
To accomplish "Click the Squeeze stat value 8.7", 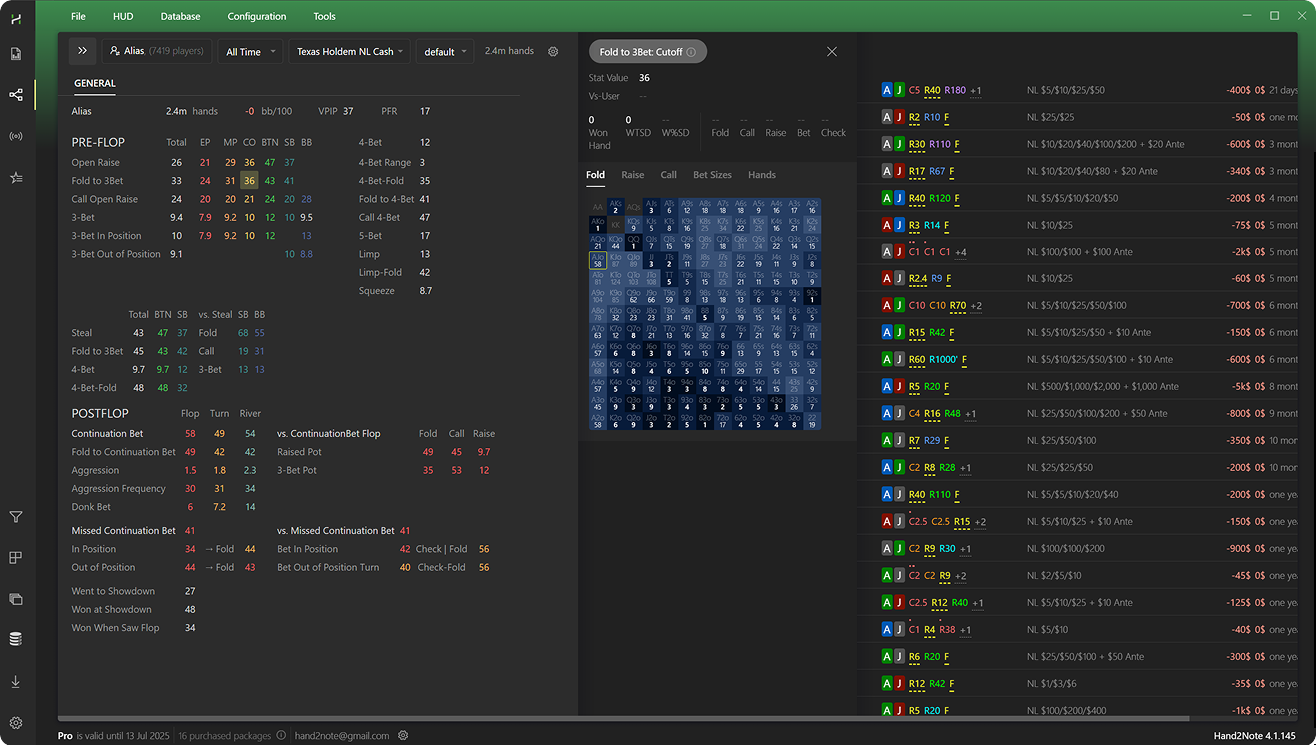I will click(426, 291).
